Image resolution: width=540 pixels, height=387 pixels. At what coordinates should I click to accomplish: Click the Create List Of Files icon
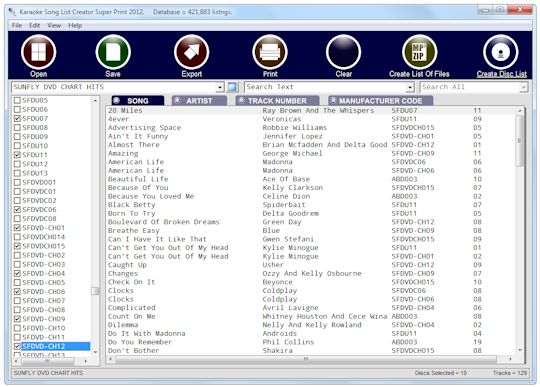pyautogui.click(x=419, y=52)
